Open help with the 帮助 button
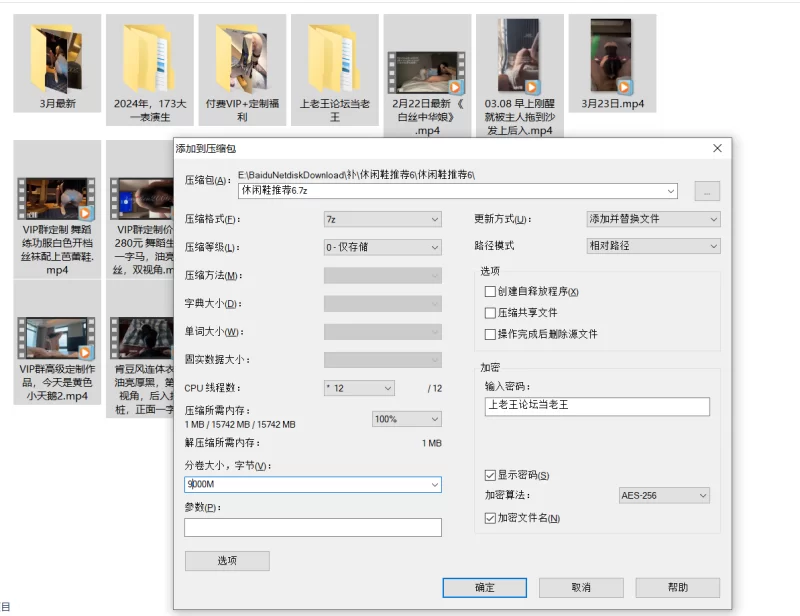The image size is (800, 616). coord(678,587)
